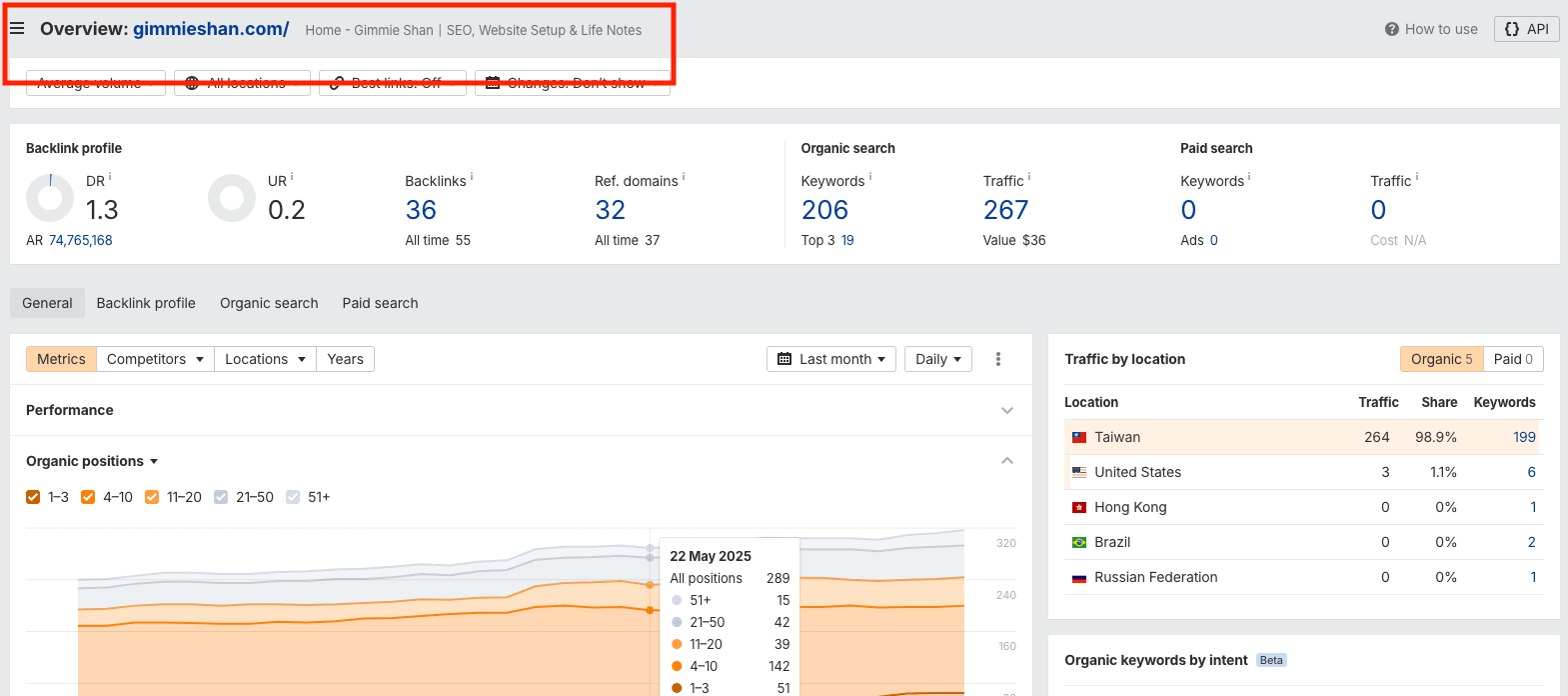This screenshot has width=1568, height=696.
Task: Click paid Keywords value 0
Action: (1188, 210)
